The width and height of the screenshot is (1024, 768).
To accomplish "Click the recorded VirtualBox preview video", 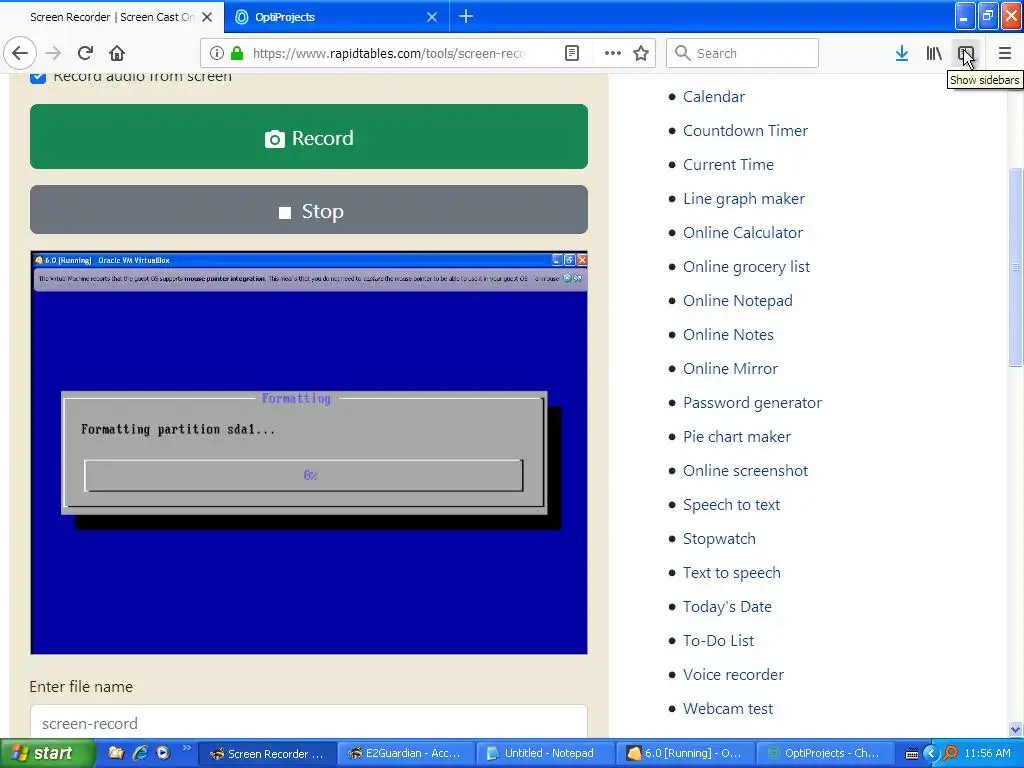I will 309,453.
